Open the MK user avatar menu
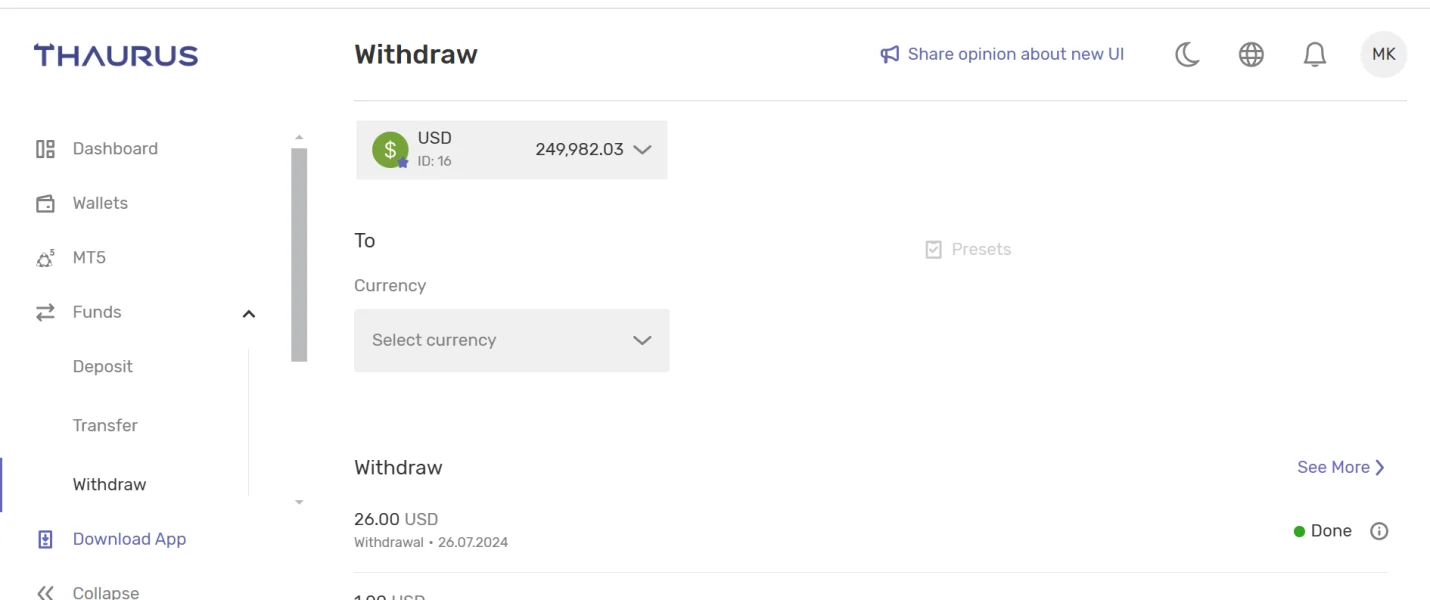The image size is (1430, 600). tap(1383, 55)
